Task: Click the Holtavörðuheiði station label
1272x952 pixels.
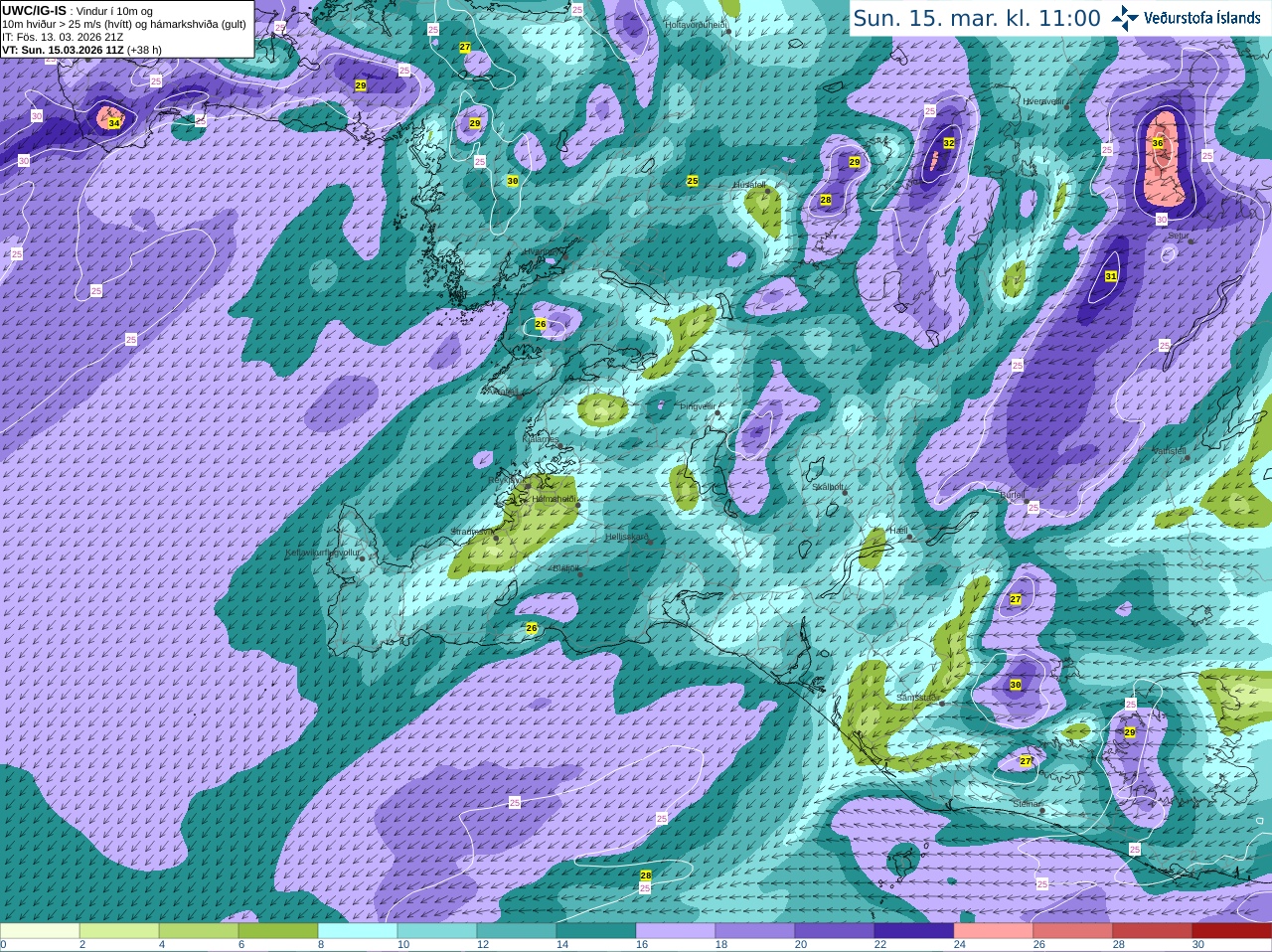Action: (697, 24)
